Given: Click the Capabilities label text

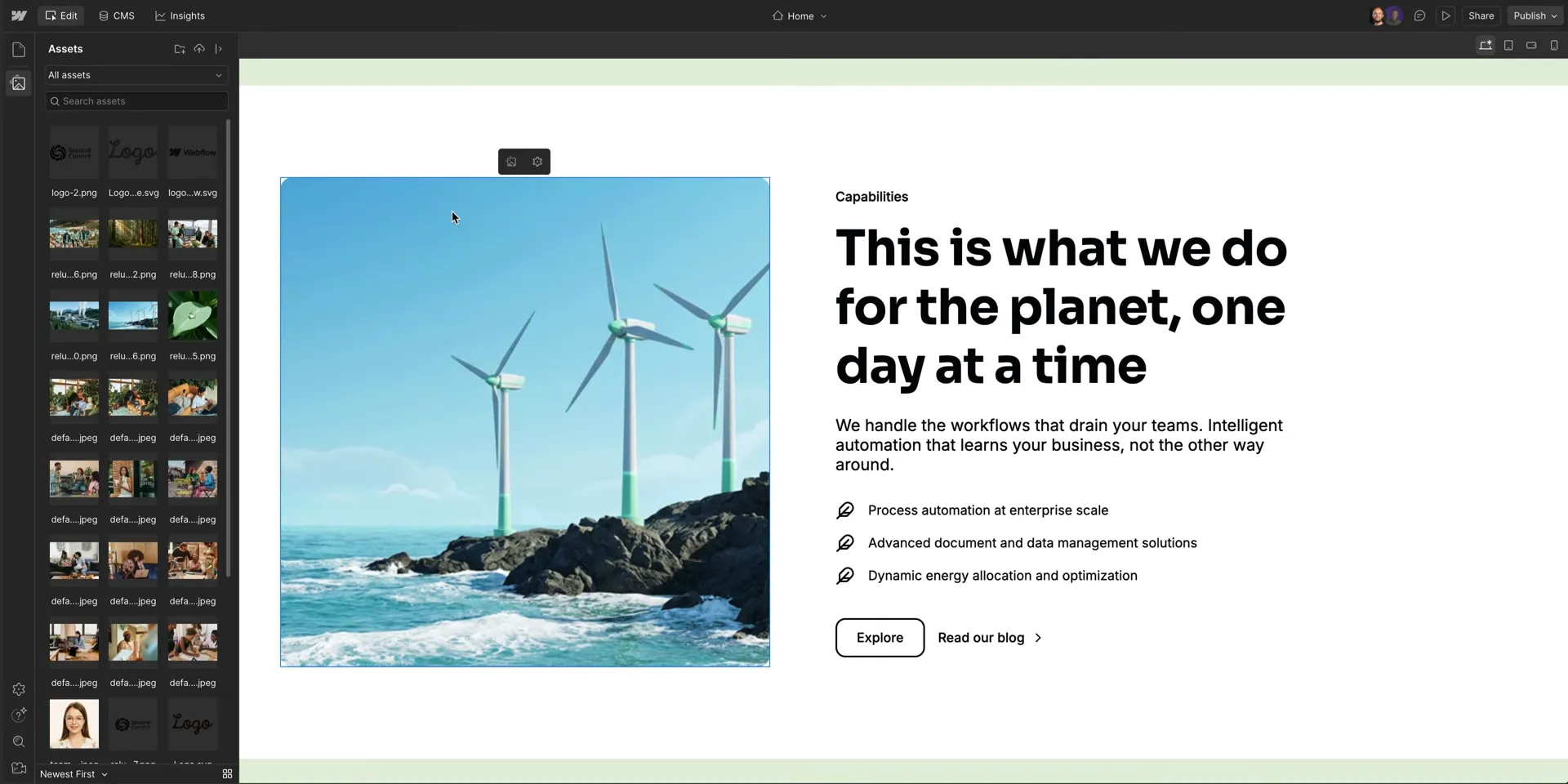Looking at the screenshot, I should 871,197.
